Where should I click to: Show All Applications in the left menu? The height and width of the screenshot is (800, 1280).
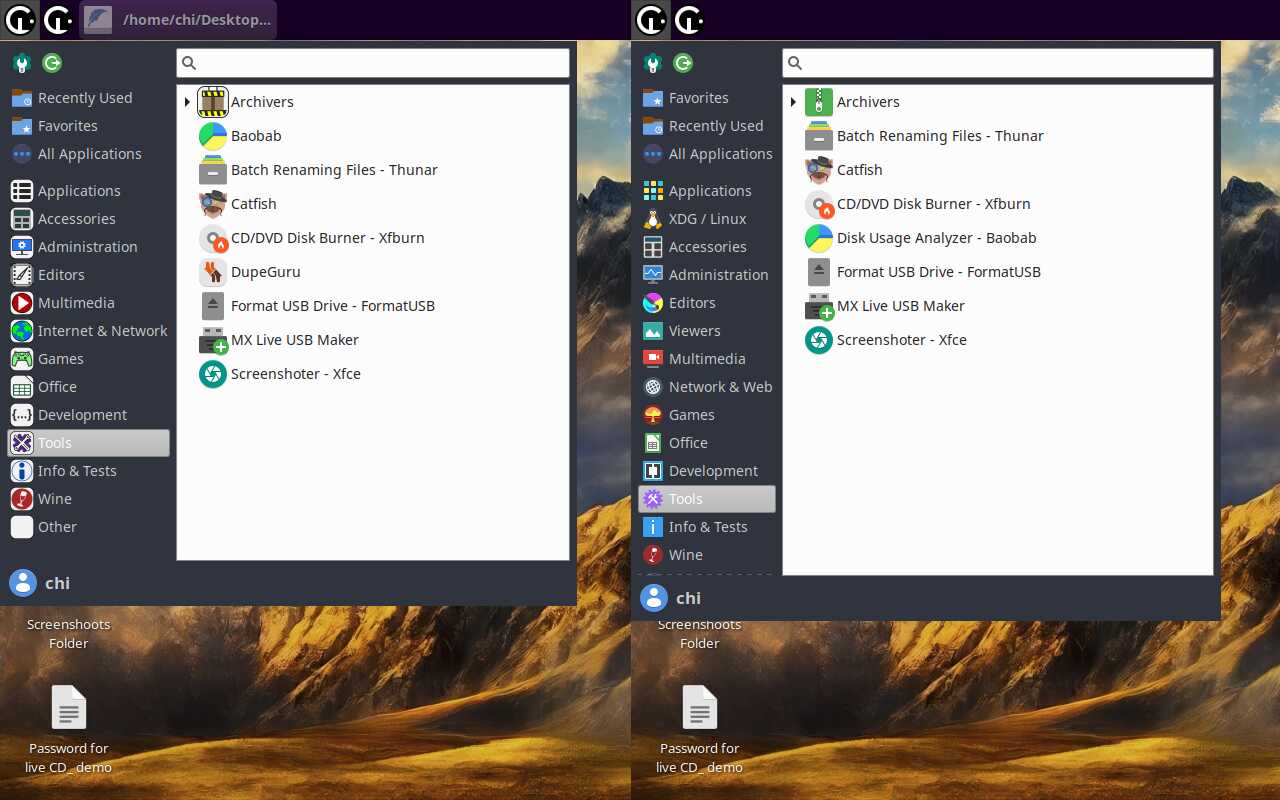tap(88, 154)
